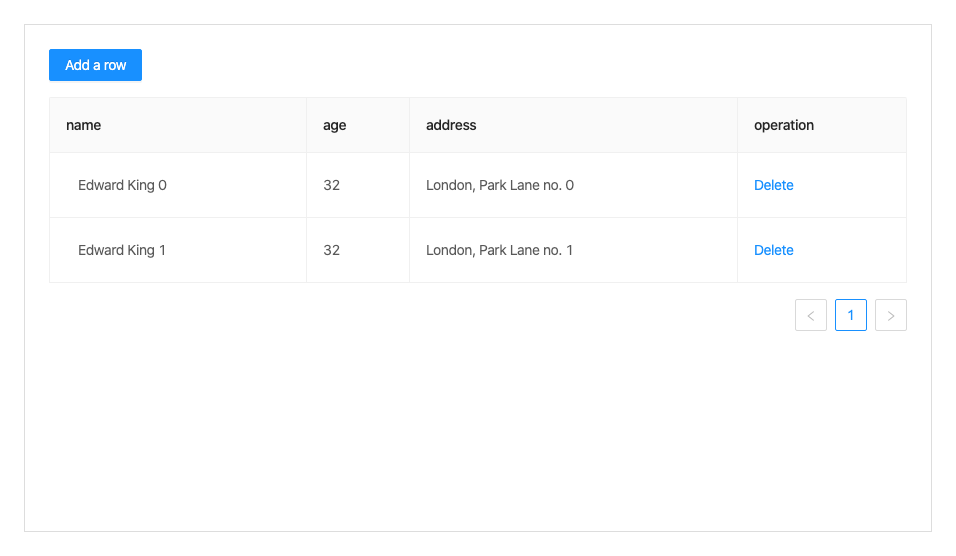Select page 1 in pagination
This screenshot has width=956, height=556.
[851, 315]
